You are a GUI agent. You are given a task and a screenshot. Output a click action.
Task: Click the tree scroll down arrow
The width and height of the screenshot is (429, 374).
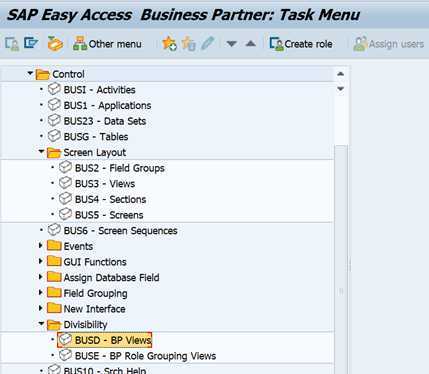(x=340, y=89)
